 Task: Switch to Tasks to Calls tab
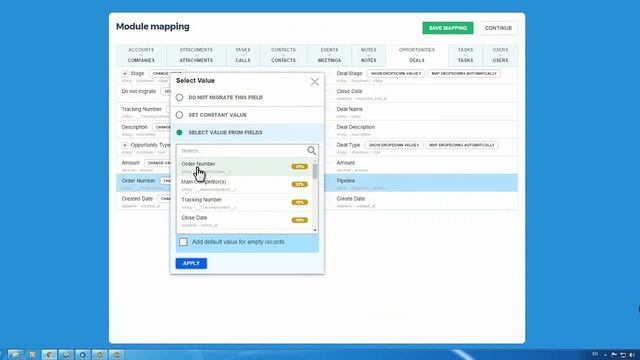243,55
